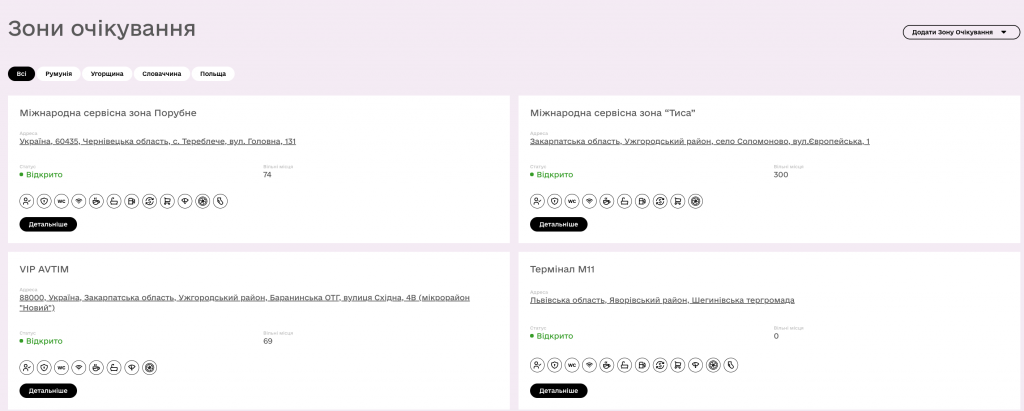The image size is (1024, 411).
Task: Click the shopping cart icon in Порубне card
Action: click(168, 201)
